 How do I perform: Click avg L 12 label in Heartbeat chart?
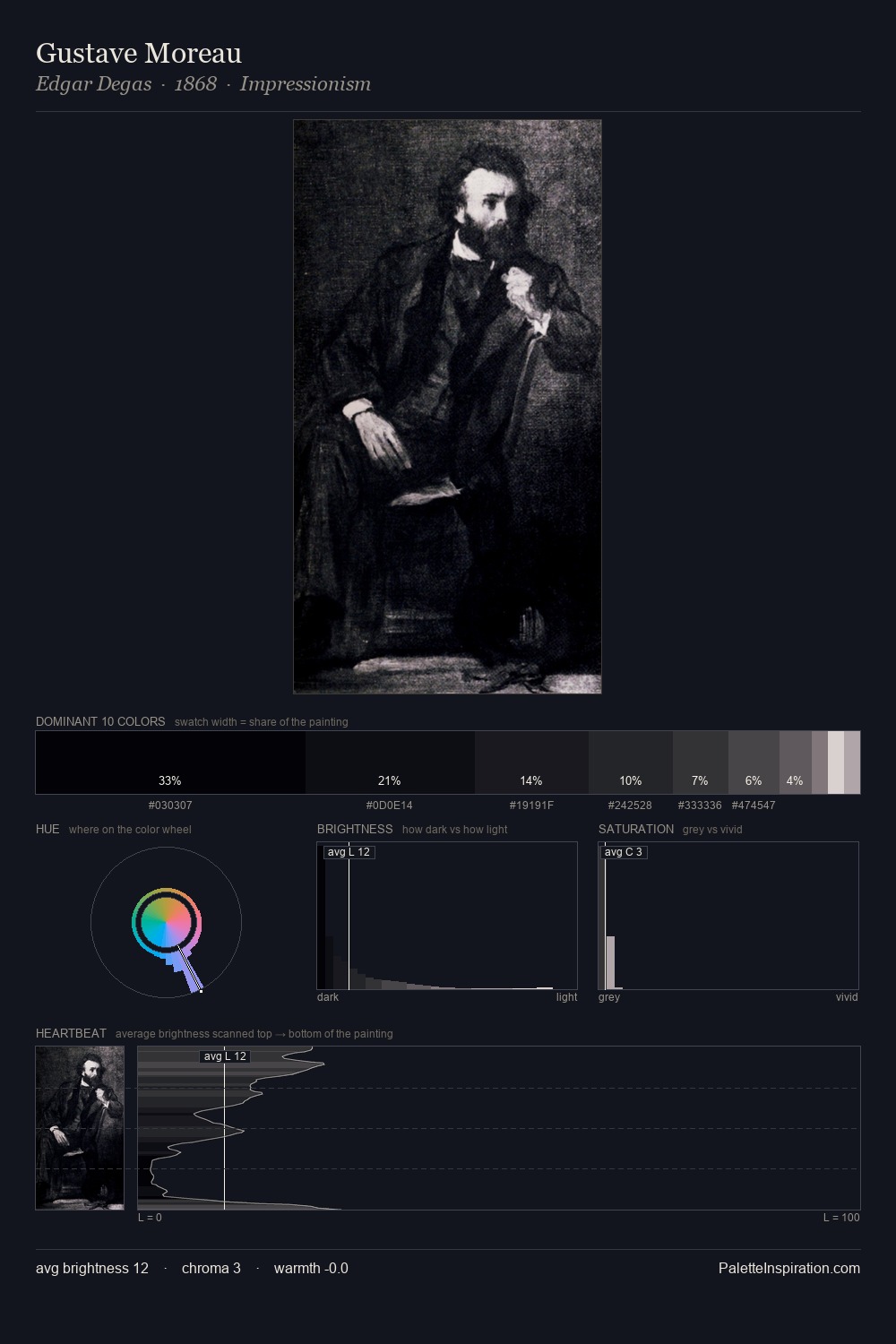pyautogui.click(x=225, y=1056)
